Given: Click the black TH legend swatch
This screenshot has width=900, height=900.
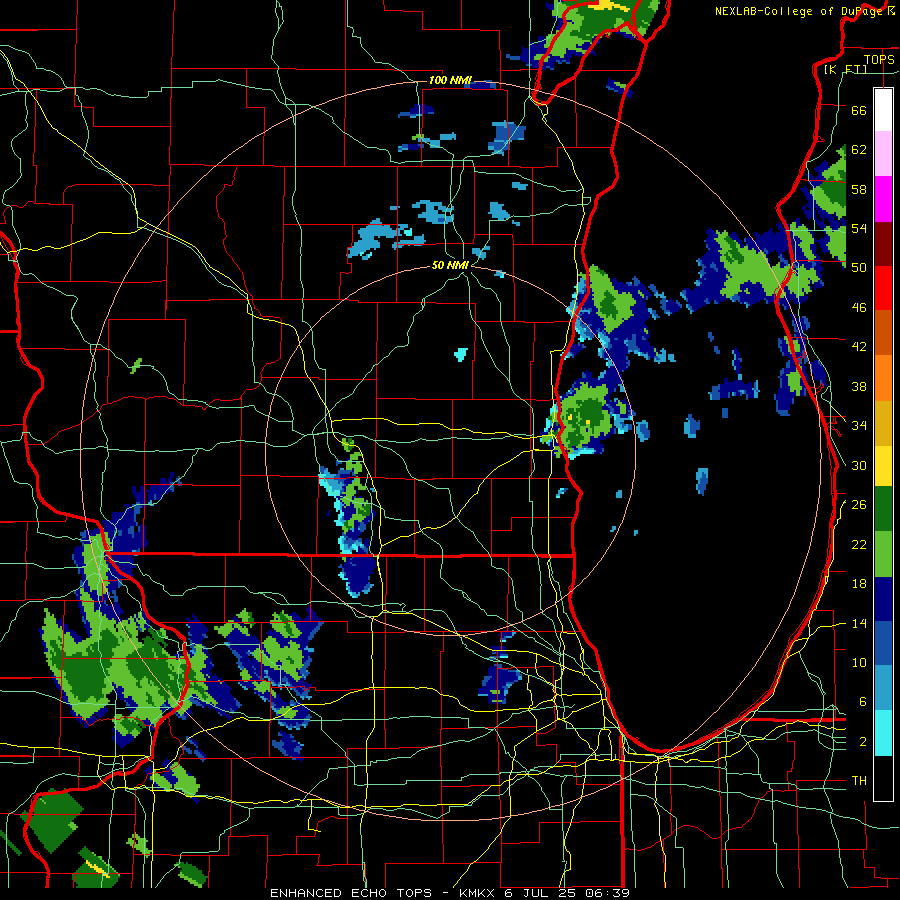Looking at the screenshot, I should pos(883,778).
